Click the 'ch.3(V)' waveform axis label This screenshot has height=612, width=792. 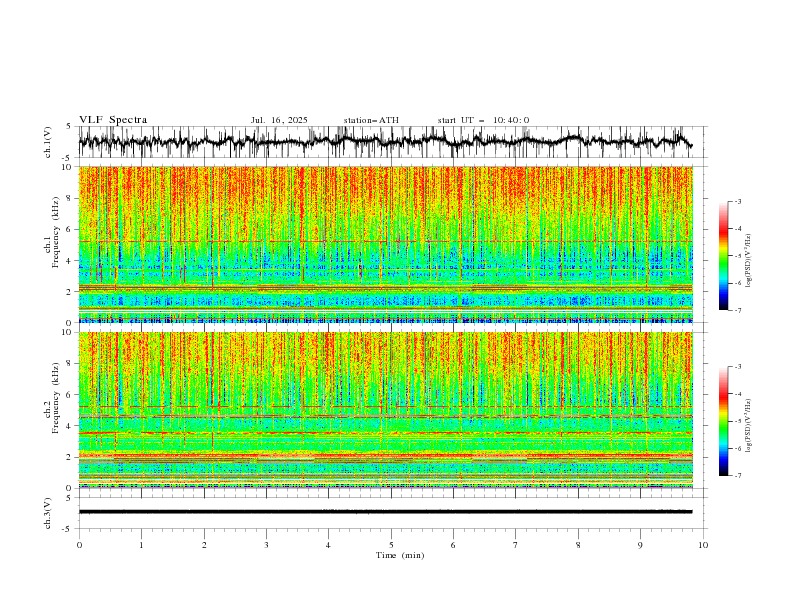[x=48, y=513]
